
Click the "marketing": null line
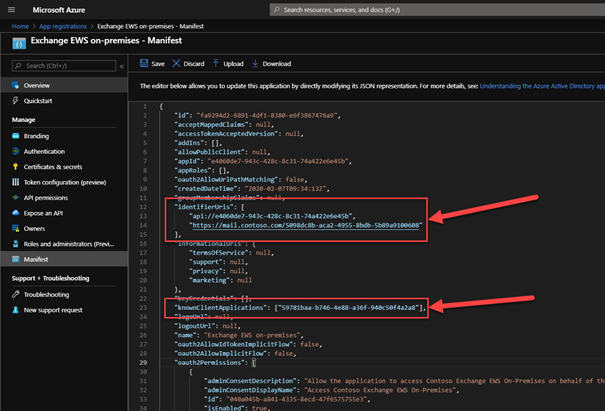click(220, 280)
